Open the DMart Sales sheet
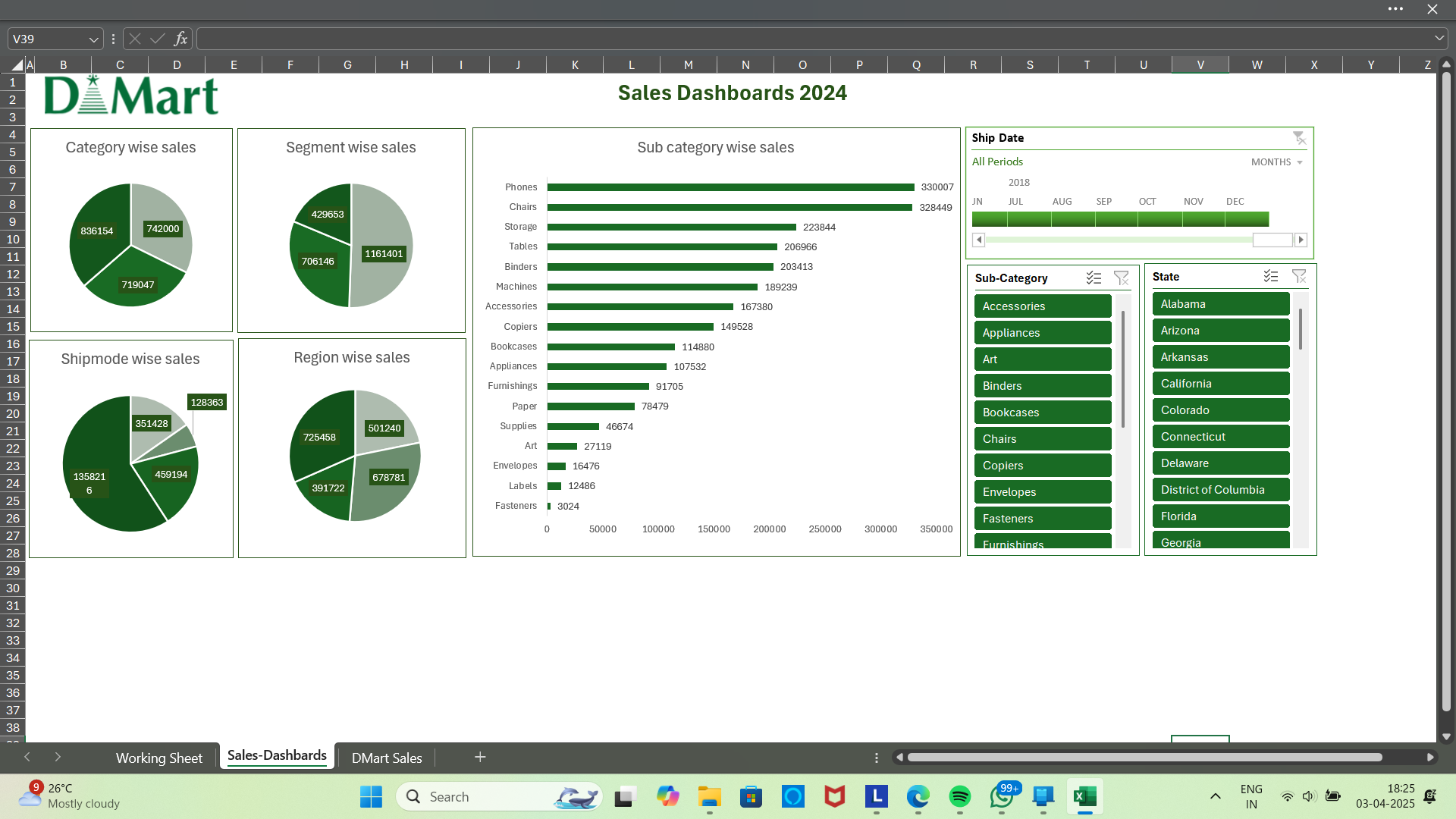 coord(386,757)
